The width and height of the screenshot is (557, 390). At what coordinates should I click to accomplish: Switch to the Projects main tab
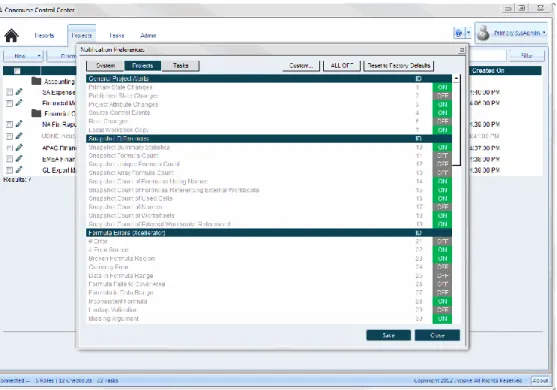(x=82, y=36)
